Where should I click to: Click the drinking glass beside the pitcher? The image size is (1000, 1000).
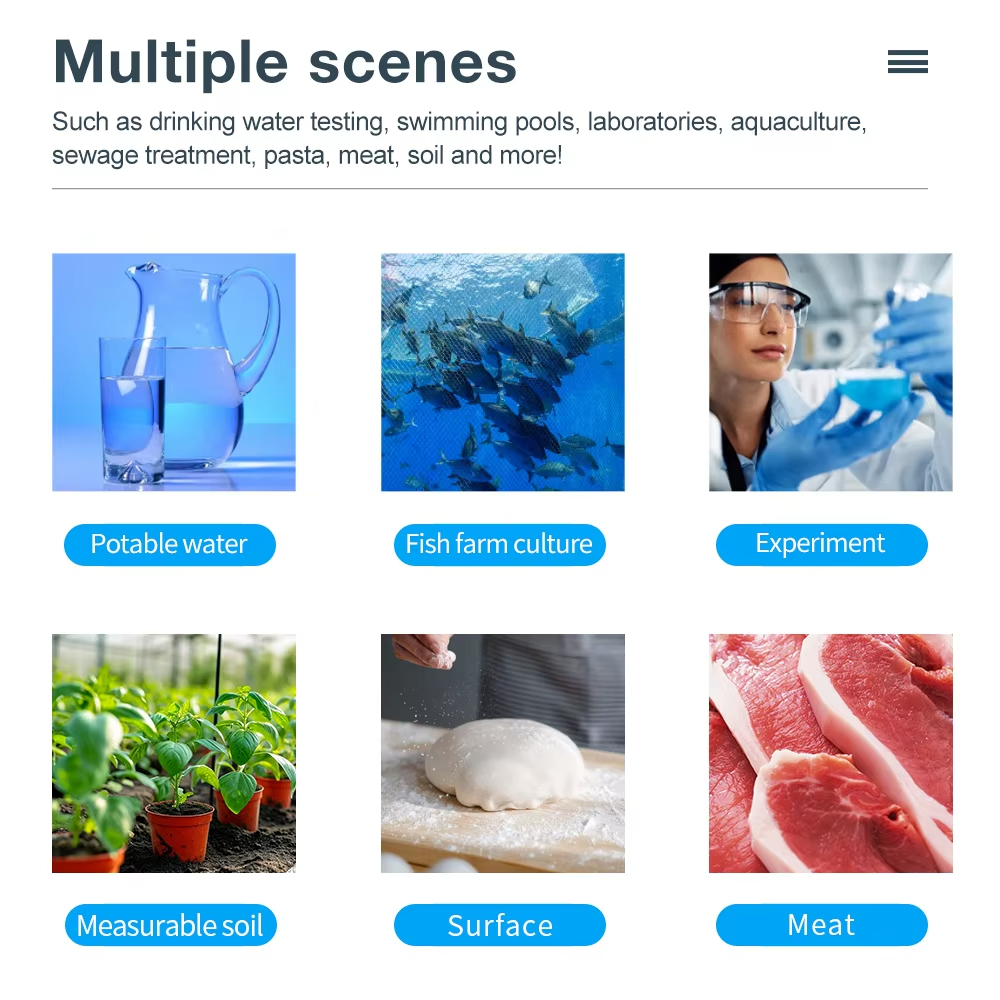(x=133, y=410)
